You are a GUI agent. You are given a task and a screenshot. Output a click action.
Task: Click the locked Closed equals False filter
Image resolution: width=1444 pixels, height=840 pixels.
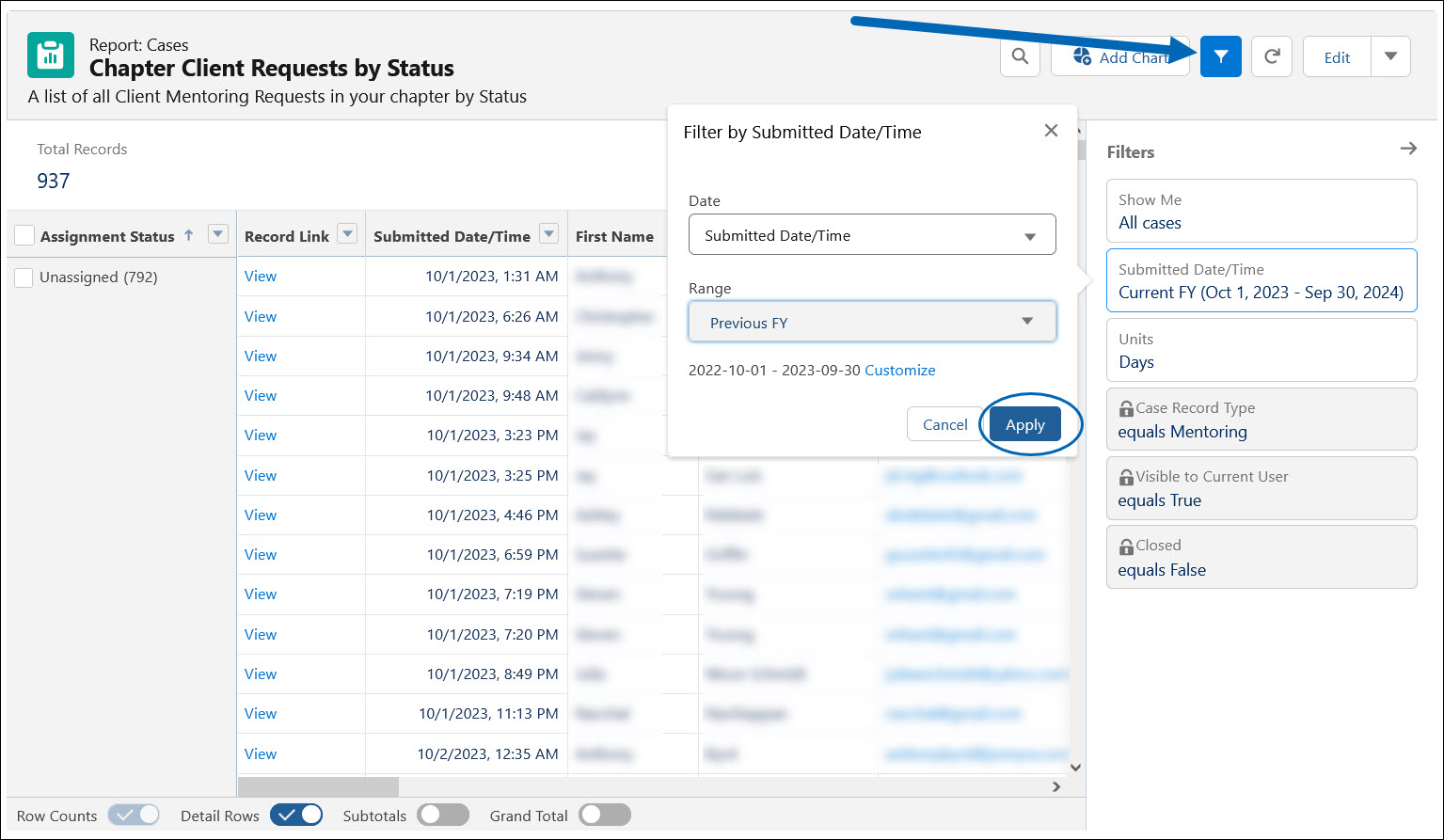1262,557
